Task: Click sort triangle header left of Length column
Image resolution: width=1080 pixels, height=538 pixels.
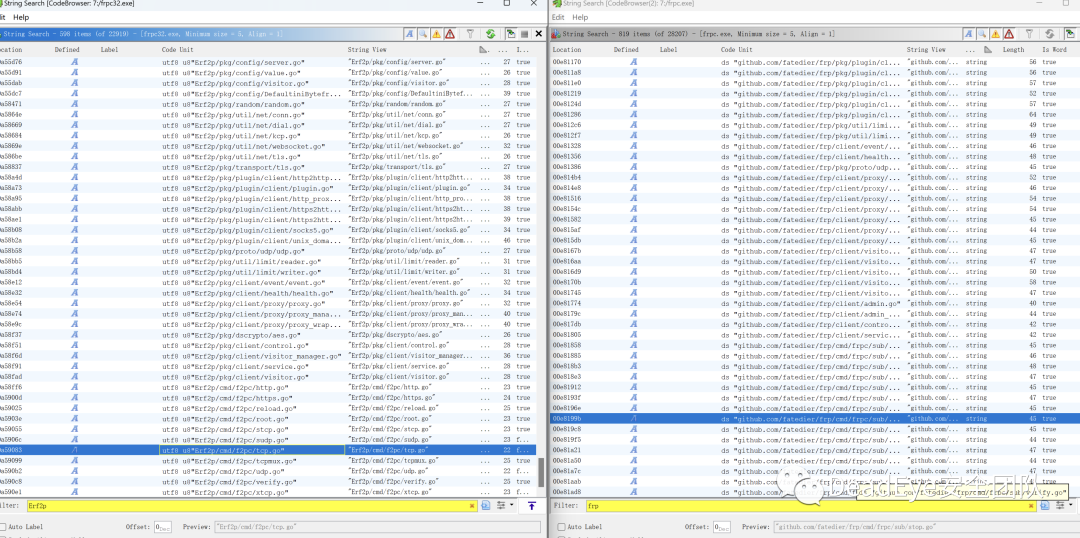Action: pyautogui.click(x=988, y=50)
